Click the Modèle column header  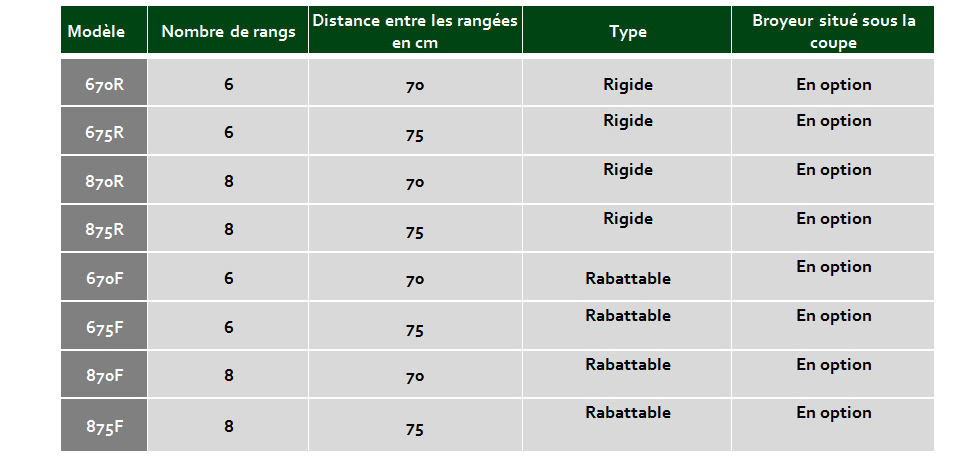pos(104,30)
